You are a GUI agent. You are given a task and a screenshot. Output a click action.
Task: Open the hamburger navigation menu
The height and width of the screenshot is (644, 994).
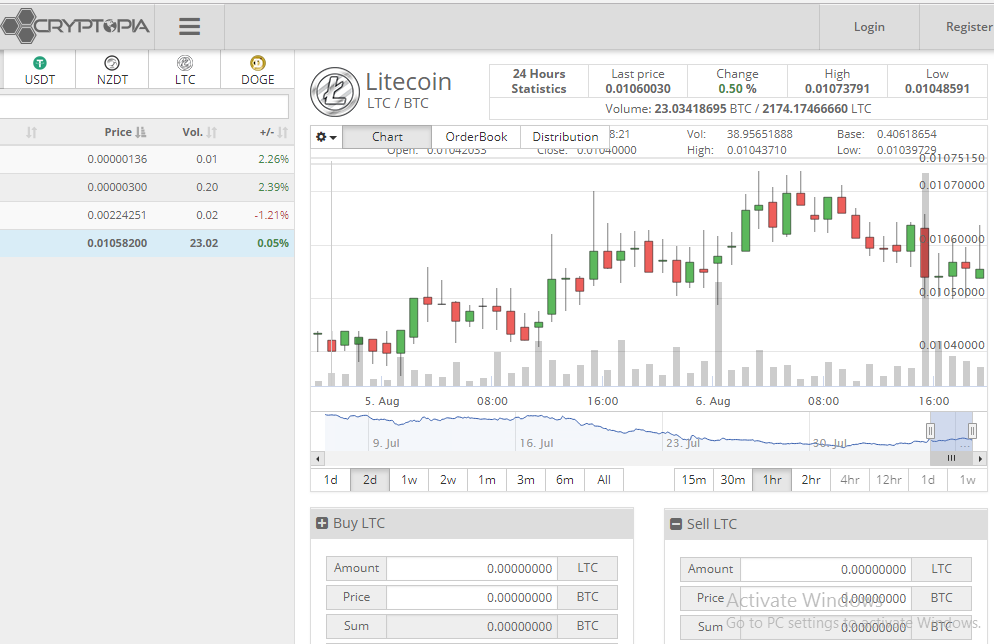click(x=190, y=27)
